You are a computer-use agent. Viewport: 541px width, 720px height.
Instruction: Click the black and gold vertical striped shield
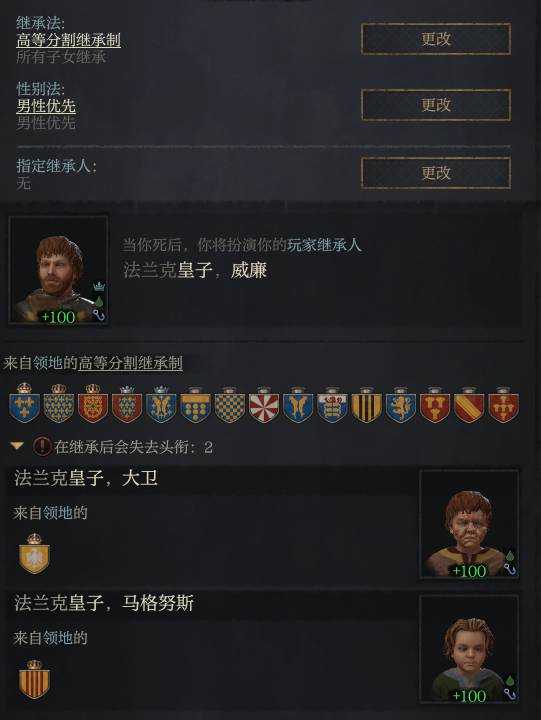click(x=366, y=404)
